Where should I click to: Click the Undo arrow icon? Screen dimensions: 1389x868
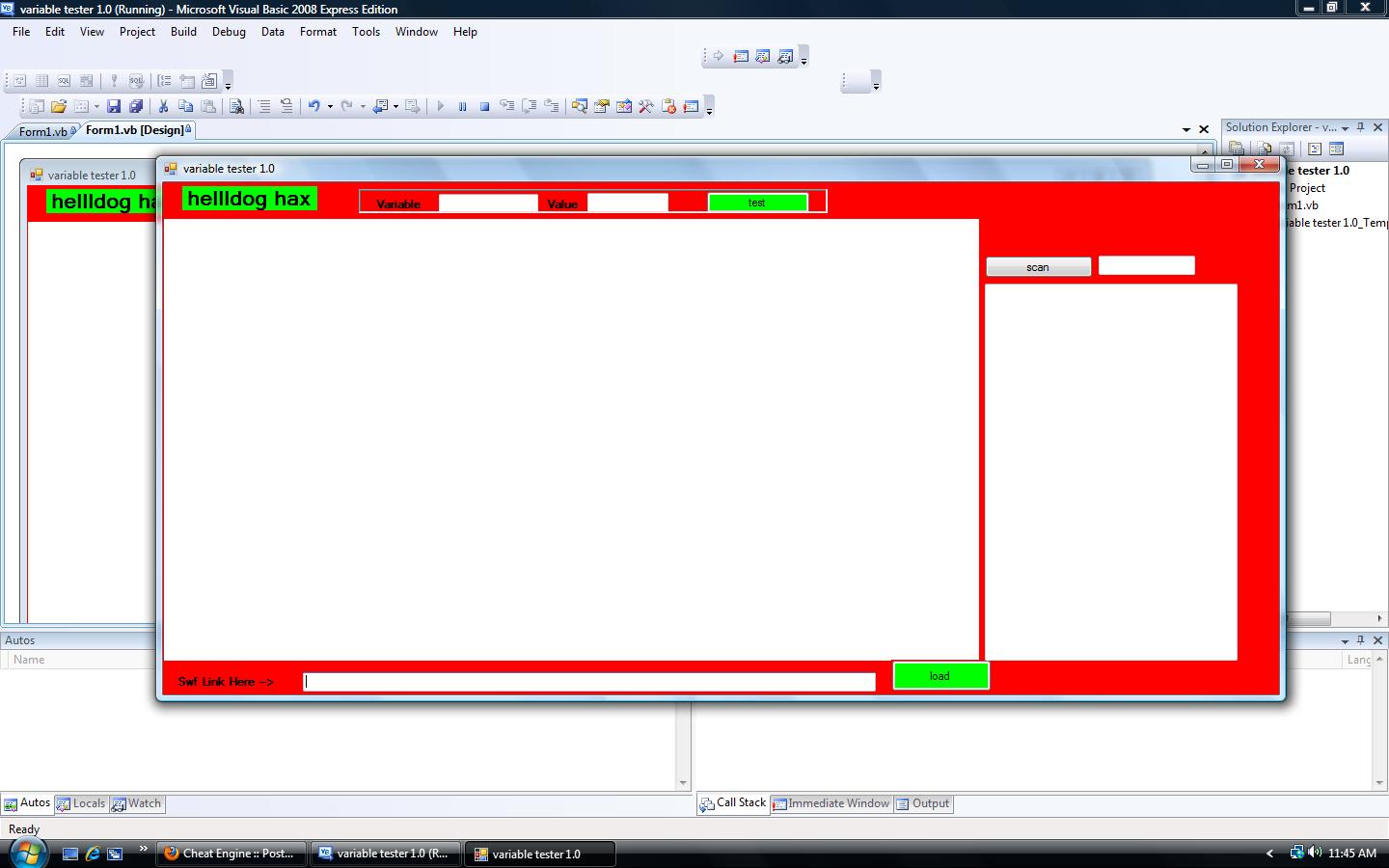click(313, 106)
